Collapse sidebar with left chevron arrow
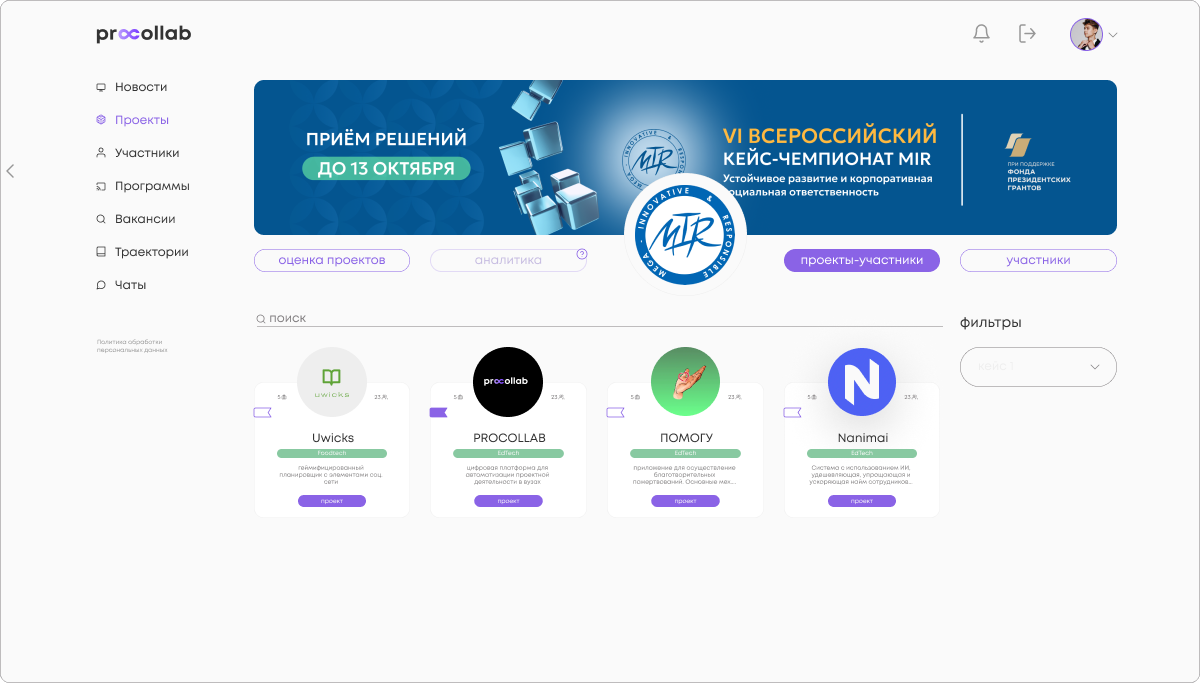 tap(10, 171)
